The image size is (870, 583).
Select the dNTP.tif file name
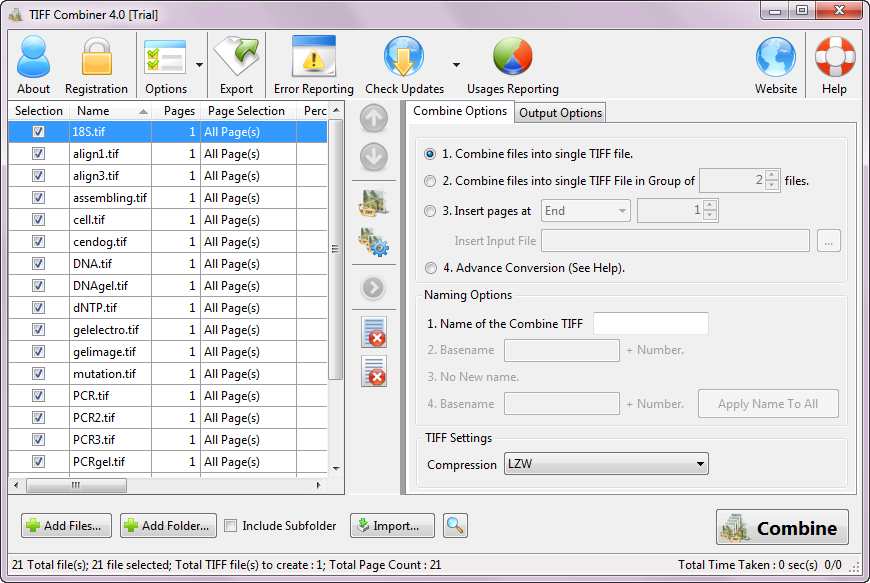tap(95, 308)
